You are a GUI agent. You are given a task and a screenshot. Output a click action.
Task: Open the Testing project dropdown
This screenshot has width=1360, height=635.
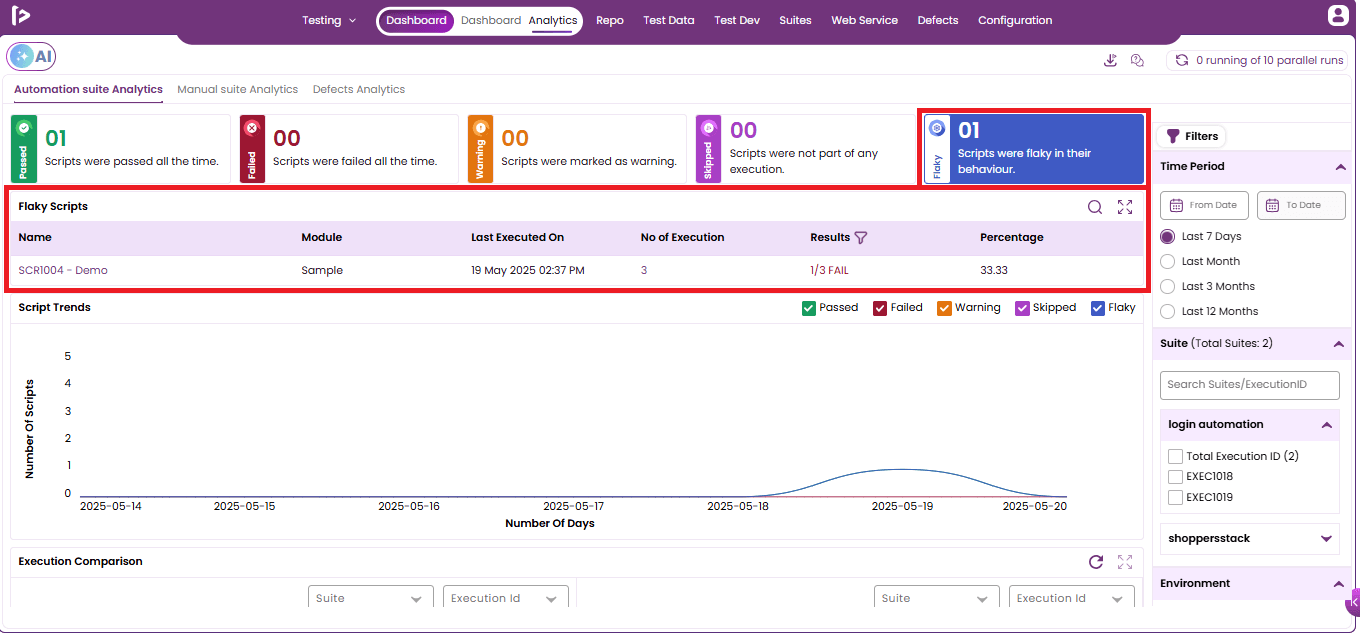pos(329,20)
